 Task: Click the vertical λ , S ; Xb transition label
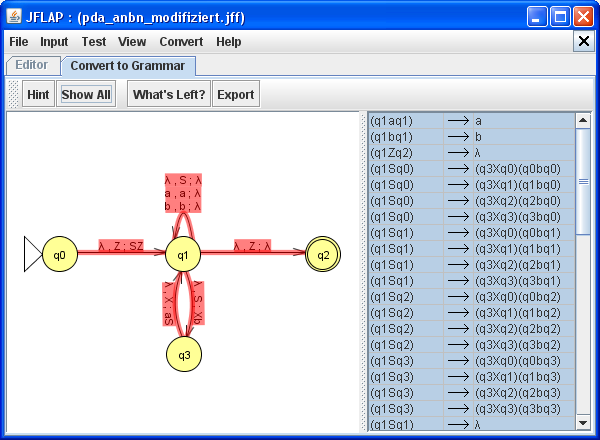[x=198, y=303]
